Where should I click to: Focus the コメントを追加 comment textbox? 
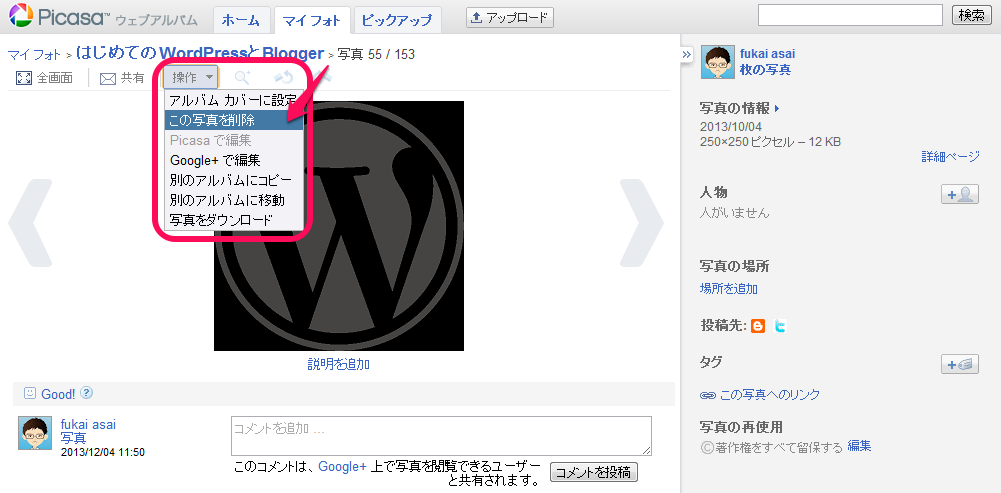441,436
